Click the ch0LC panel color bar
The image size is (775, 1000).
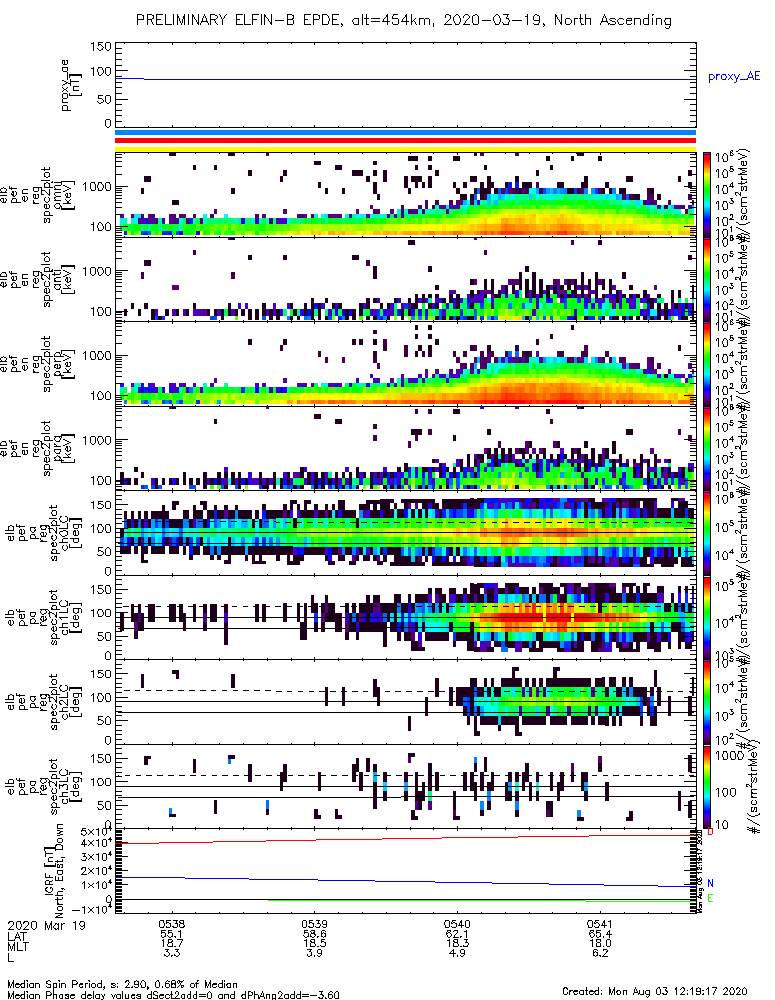pos(707,533)
